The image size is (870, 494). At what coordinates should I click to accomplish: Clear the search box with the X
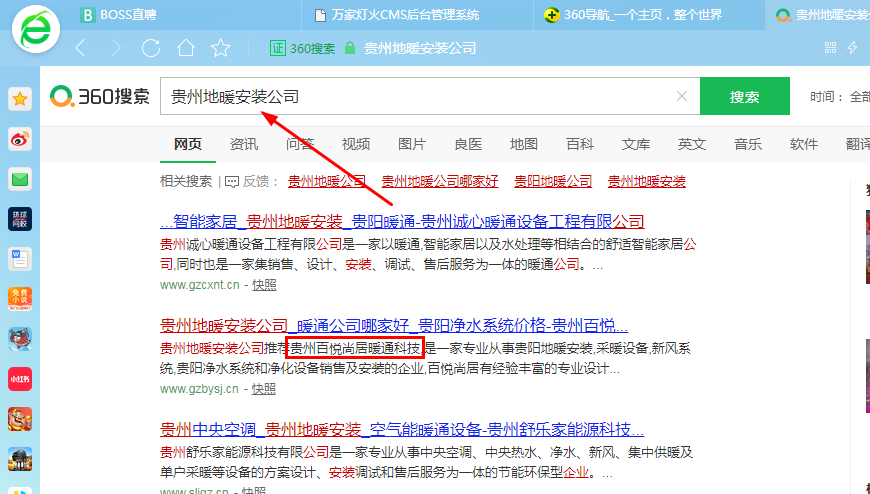click(682, 96)
